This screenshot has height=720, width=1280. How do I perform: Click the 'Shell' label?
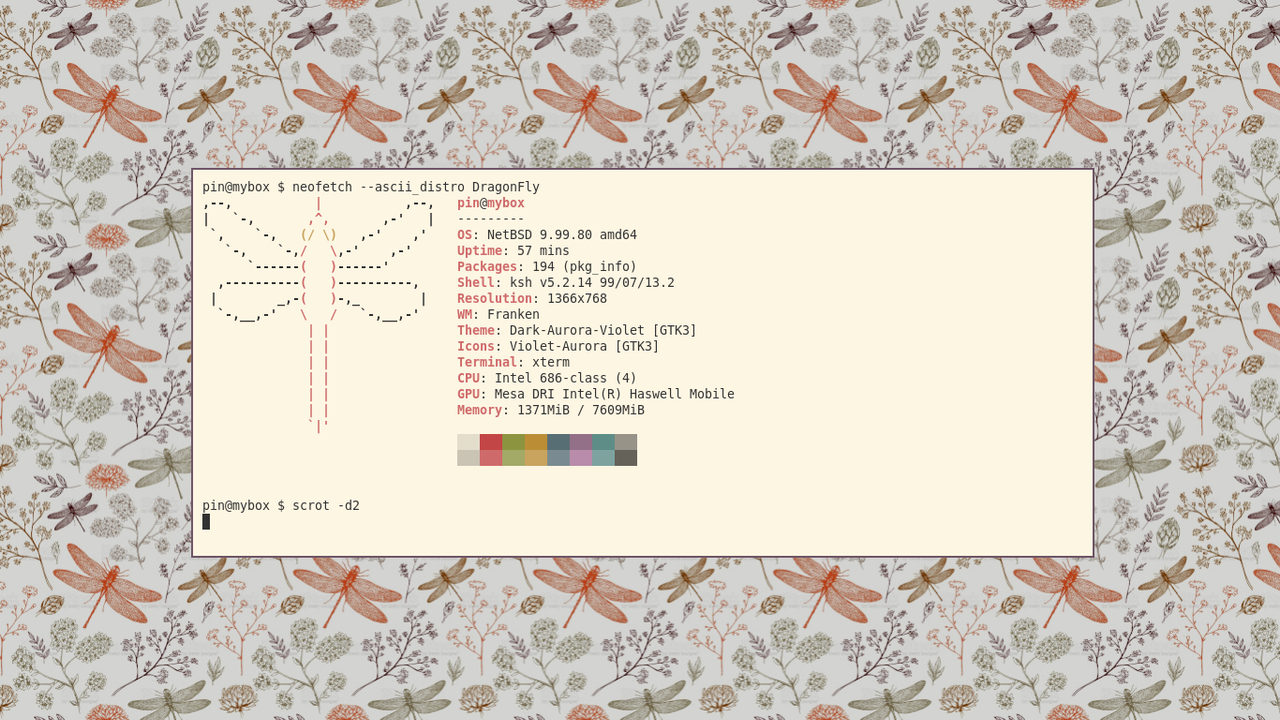tap(476, 283)
